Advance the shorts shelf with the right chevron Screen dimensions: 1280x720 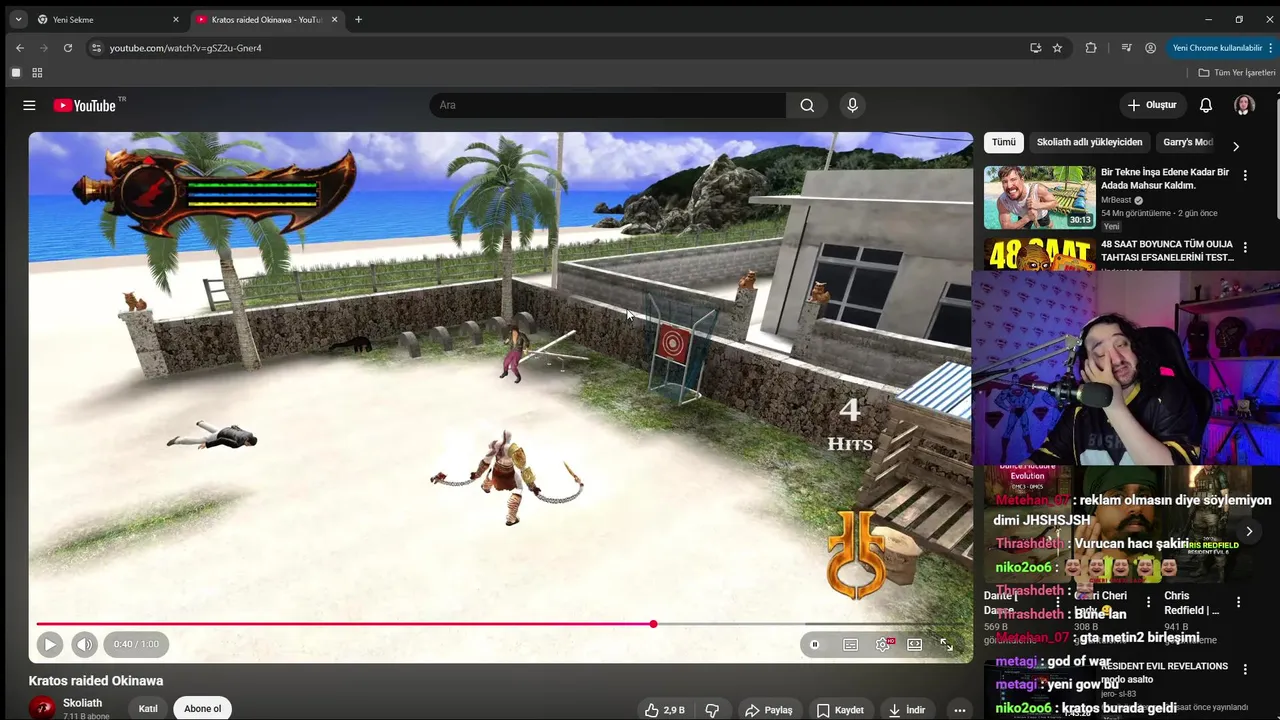point(1249,531)
